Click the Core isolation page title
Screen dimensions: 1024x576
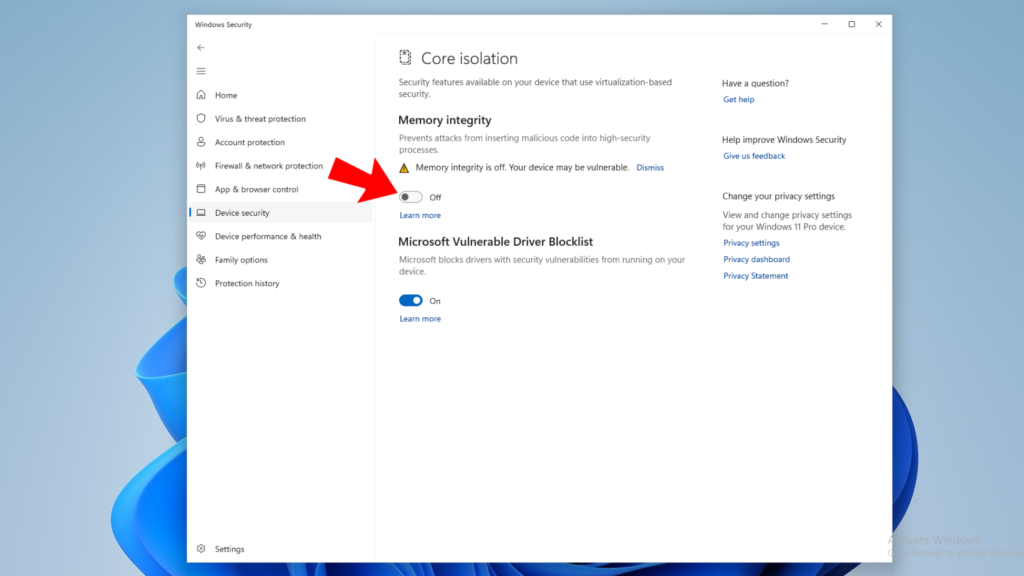469,58
